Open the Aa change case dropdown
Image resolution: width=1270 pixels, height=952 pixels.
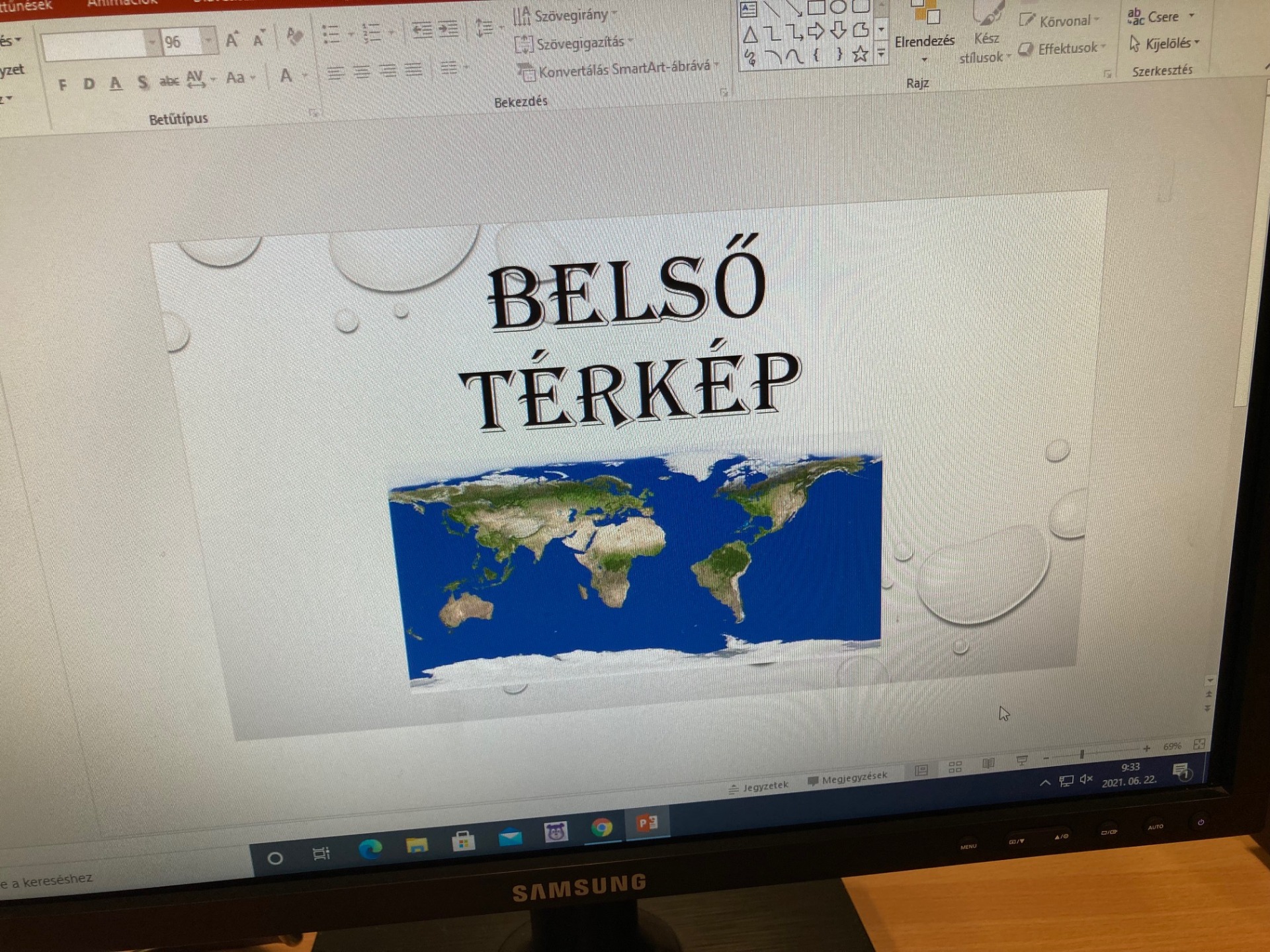(x=239, y=78)
